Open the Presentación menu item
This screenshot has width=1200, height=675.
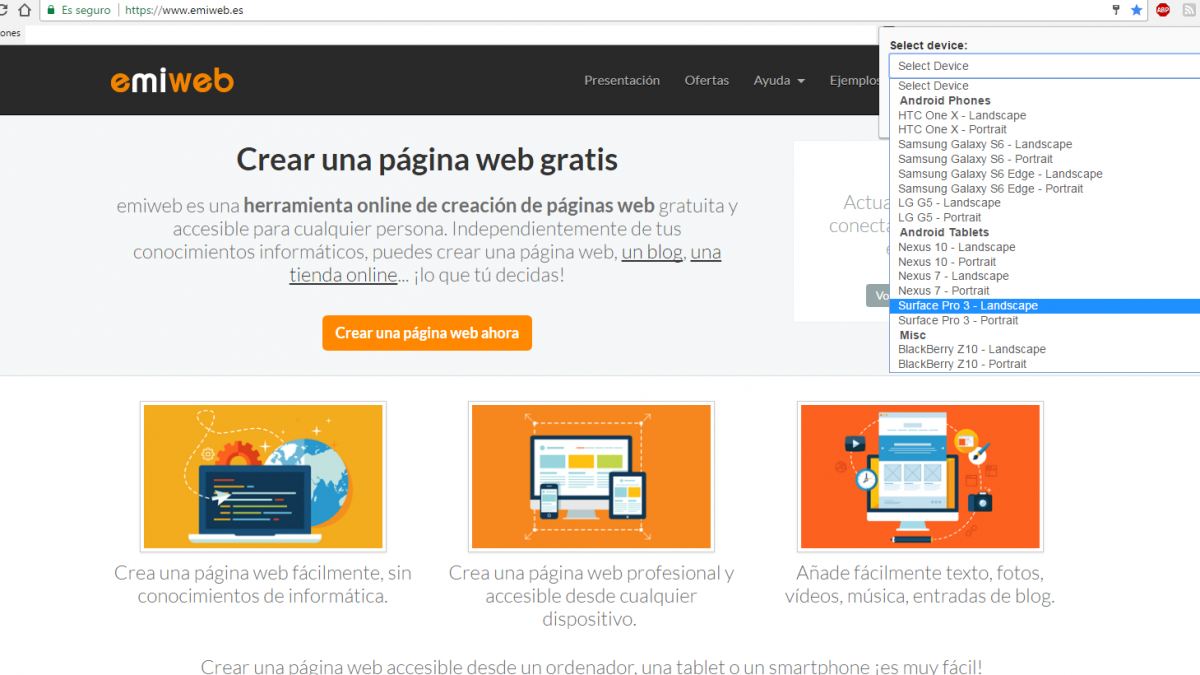coord(622,80)
